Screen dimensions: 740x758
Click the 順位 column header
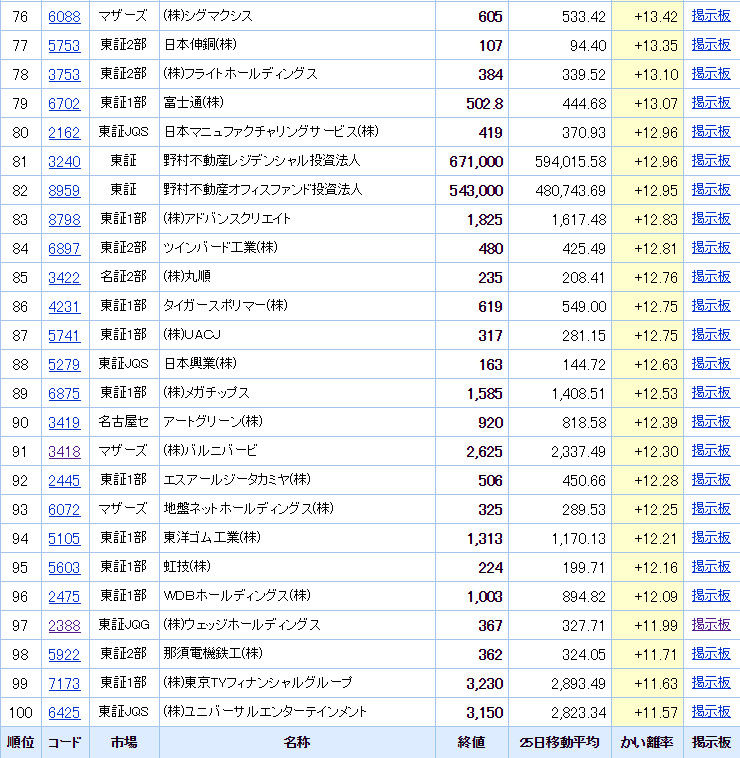coord(20,742)
